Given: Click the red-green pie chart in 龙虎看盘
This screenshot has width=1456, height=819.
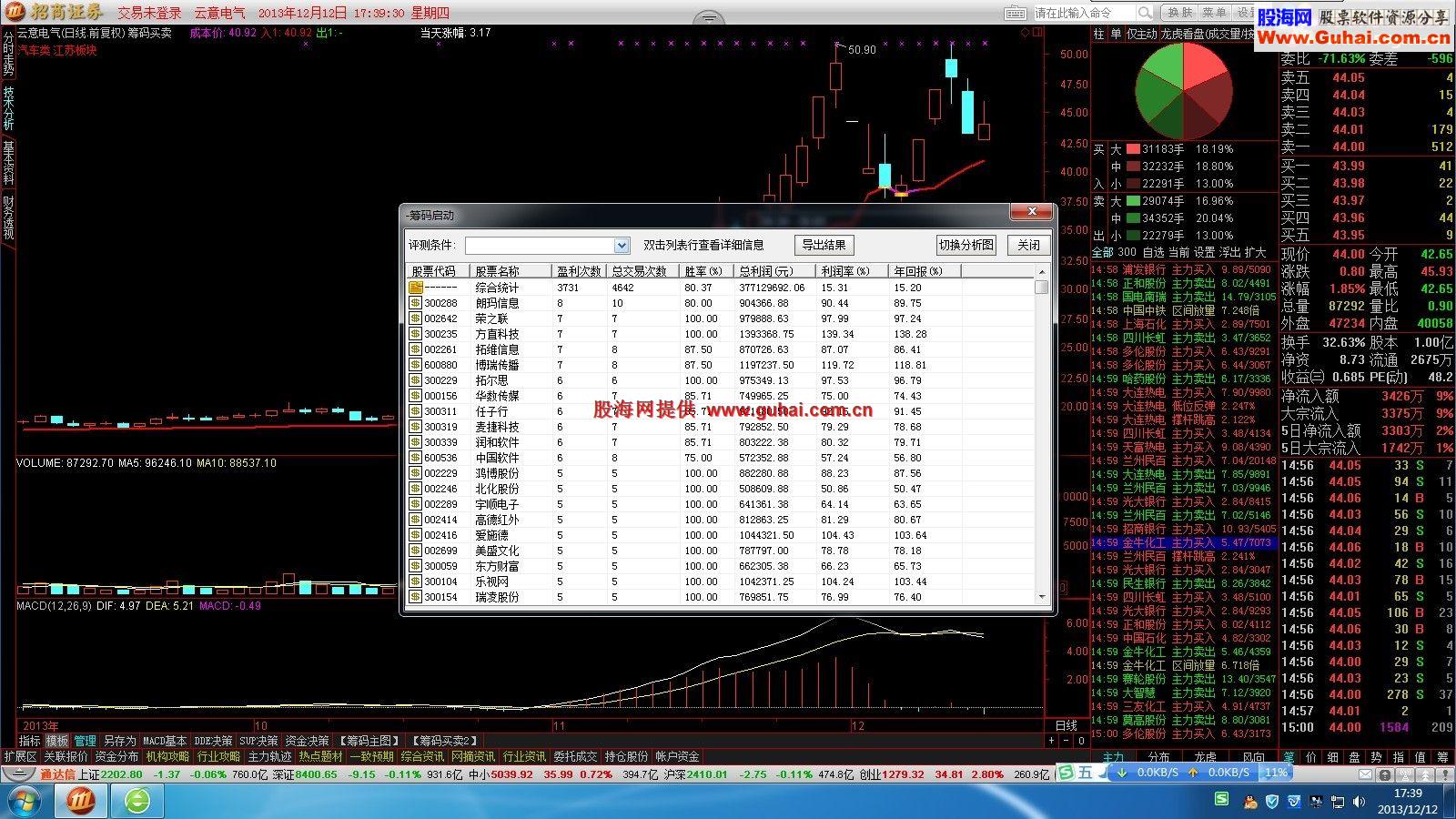Looking at the screenshot, I should 1183,91.
